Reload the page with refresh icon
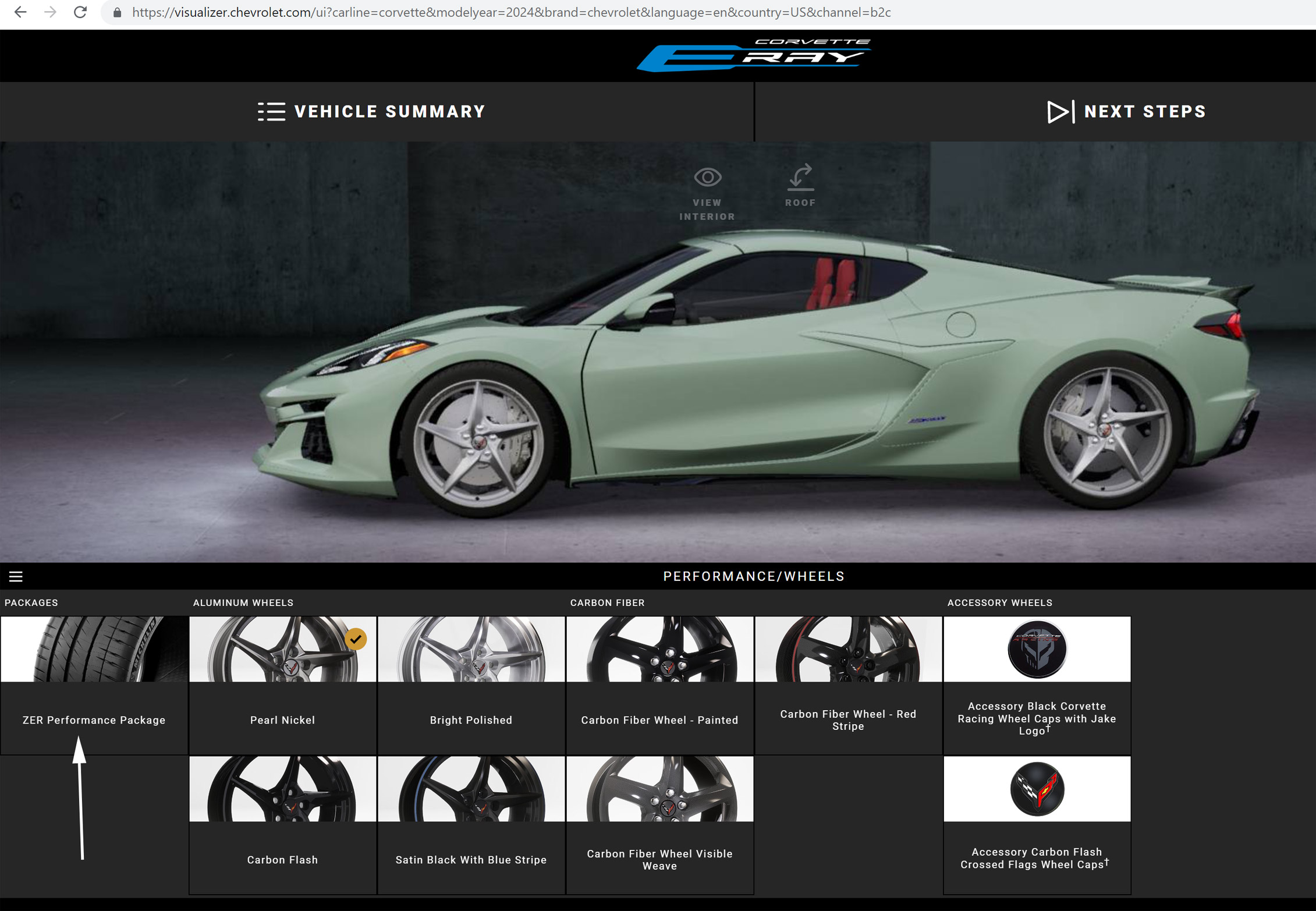 (x=80, y=12)
